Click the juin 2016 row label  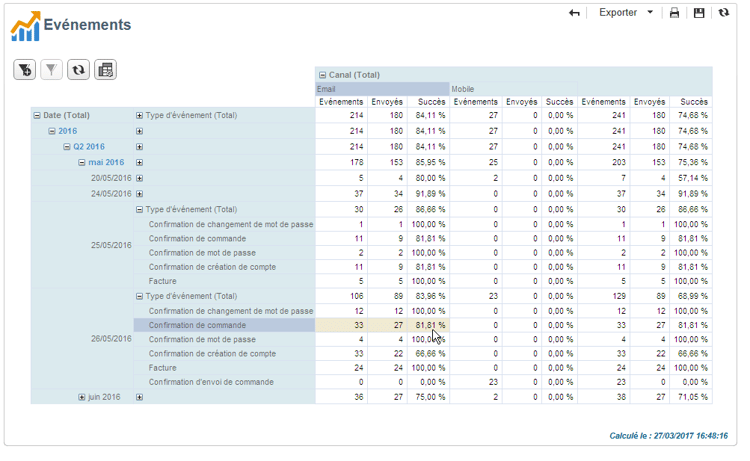[x=104, y=397]
